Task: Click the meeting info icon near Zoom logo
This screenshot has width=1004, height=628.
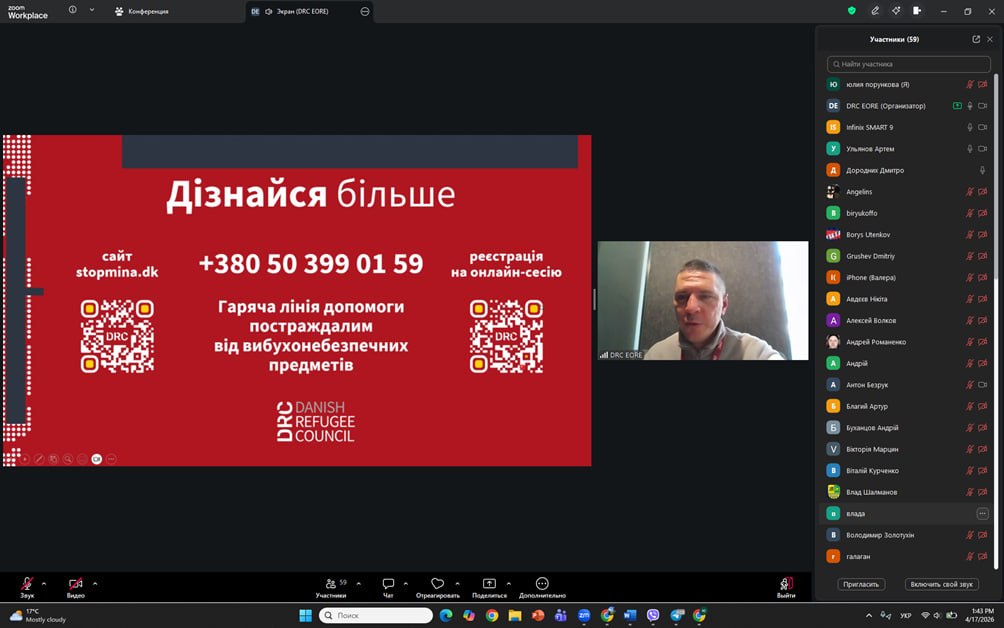Action: pyautogui.click(x=73, y=10)
